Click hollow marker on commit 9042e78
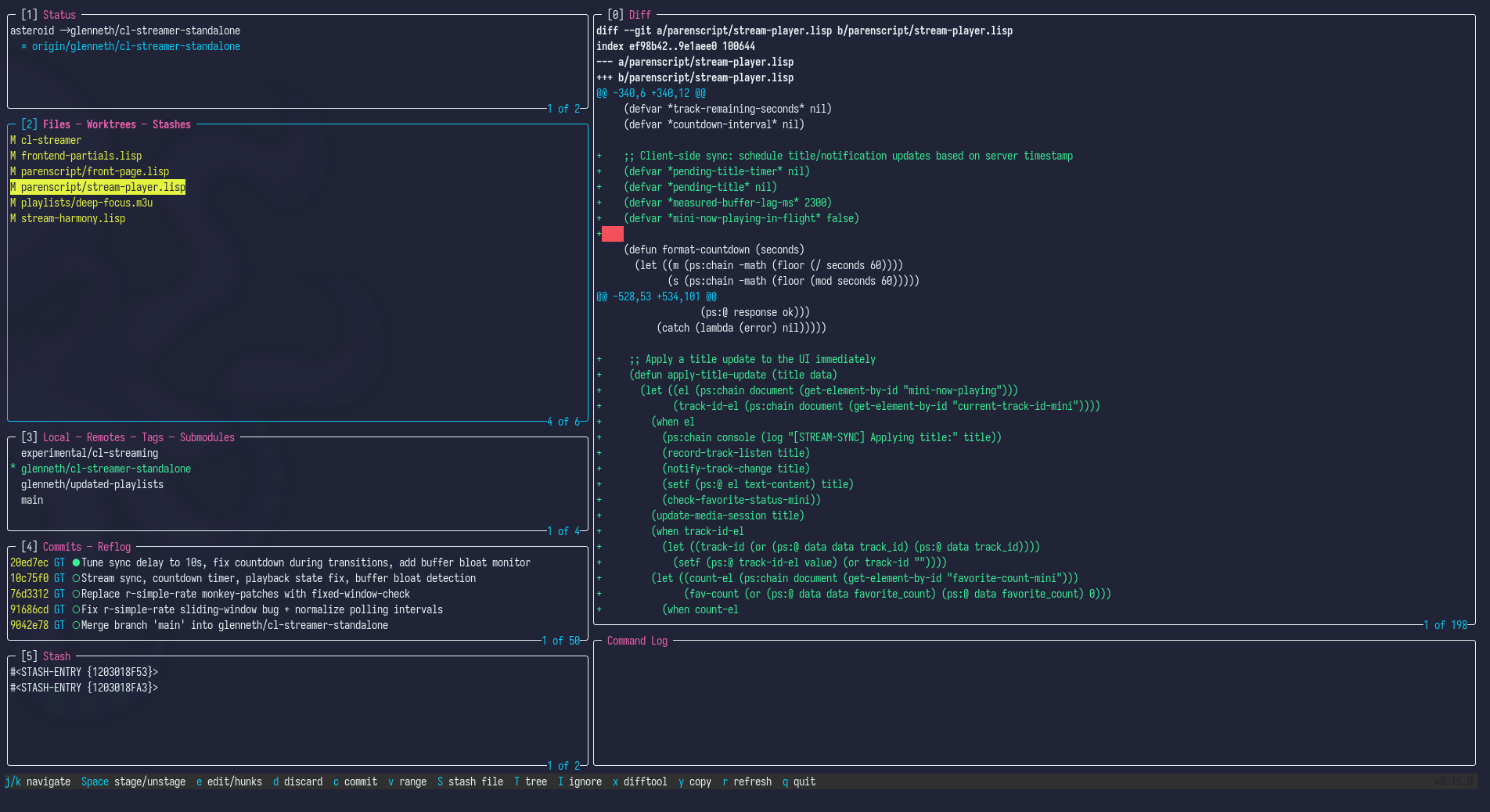 76,625
